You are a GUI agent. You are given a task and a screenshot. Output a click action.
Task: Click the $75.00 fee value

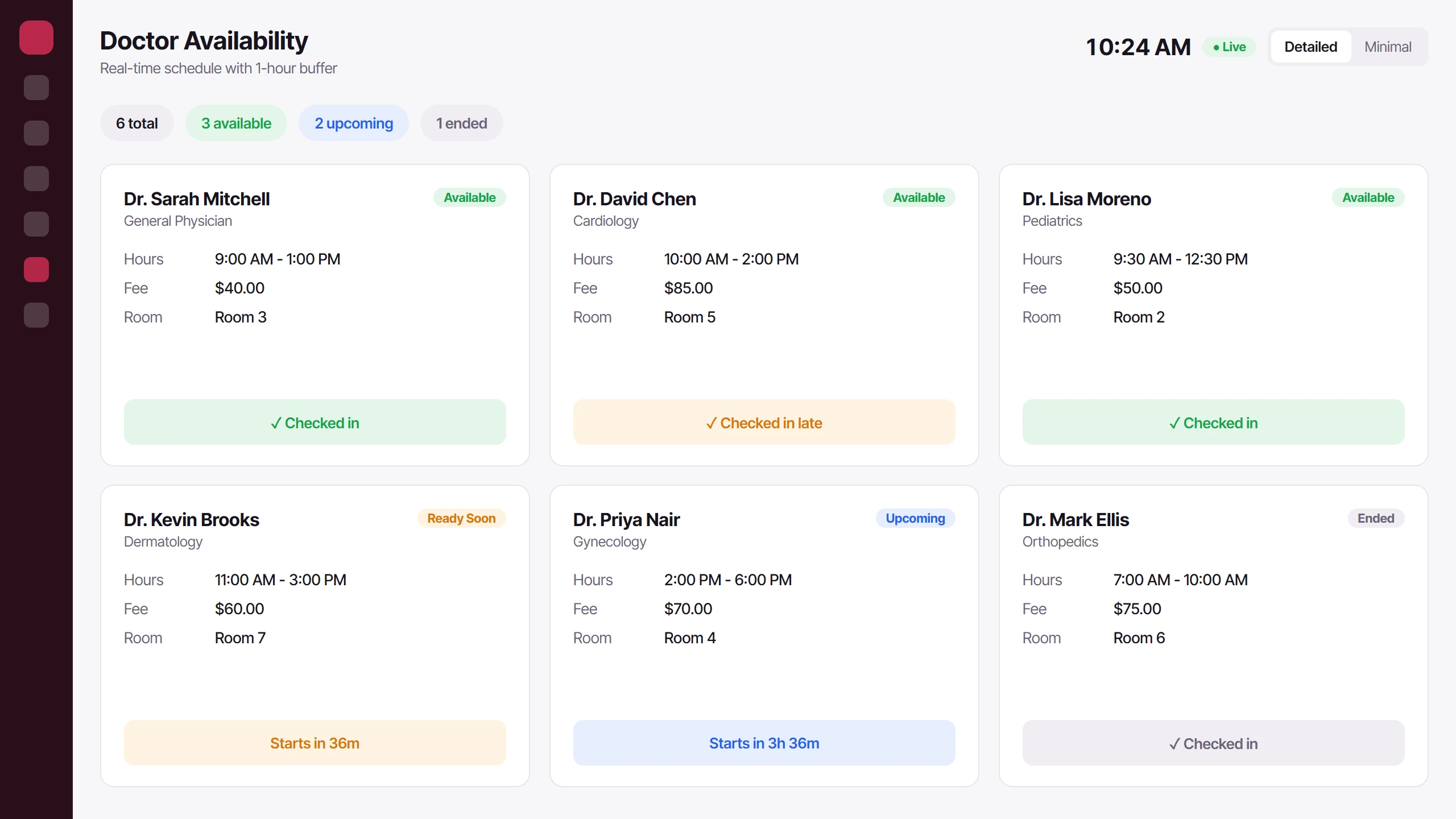[x=1137, y=609]
